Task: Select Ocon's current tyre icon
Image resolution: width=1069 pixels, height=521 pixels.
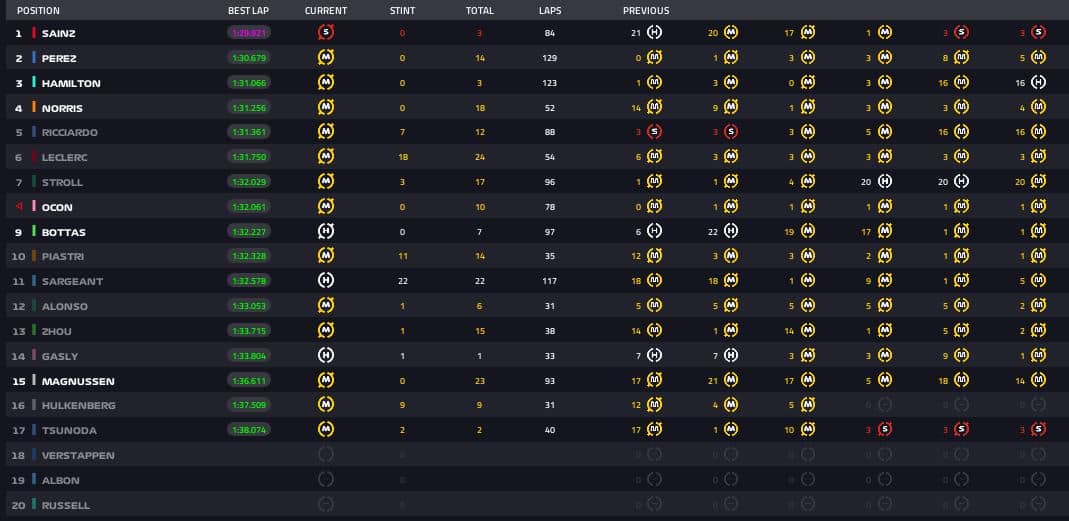Action: coord(326,206)
